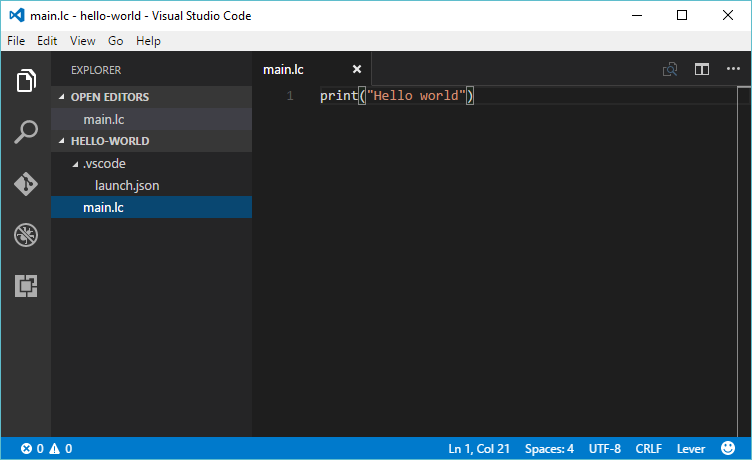
Task: Click the errors and warnings count
Action: [x=47, y=449]
